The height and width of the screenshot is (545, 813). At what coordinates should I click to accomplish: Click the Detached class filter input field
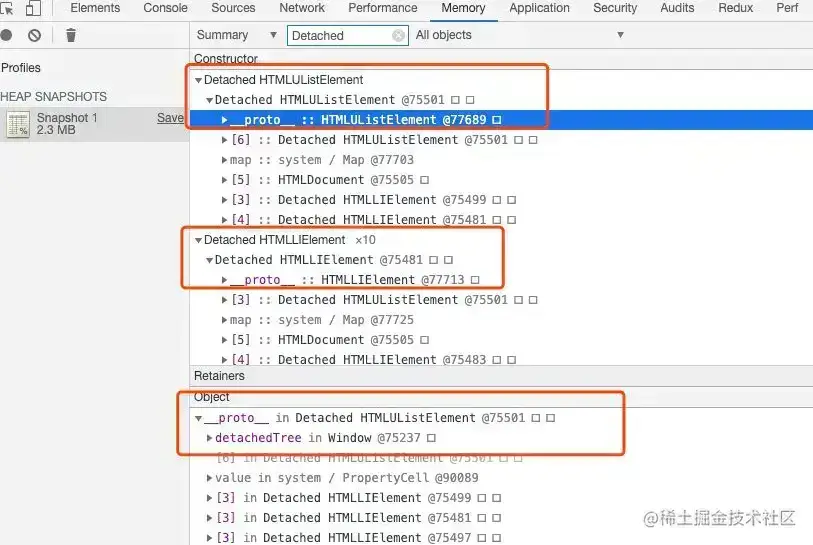coord(340,35)
